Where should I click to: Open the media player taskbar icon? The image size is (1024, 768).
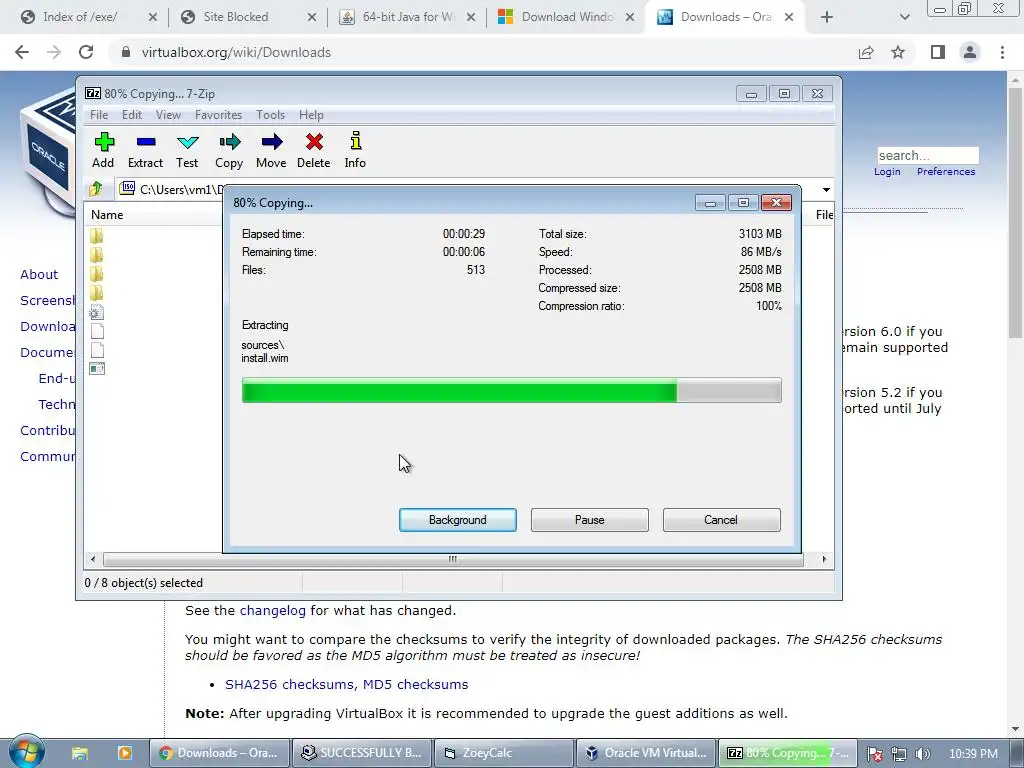(x=124, y=753)
